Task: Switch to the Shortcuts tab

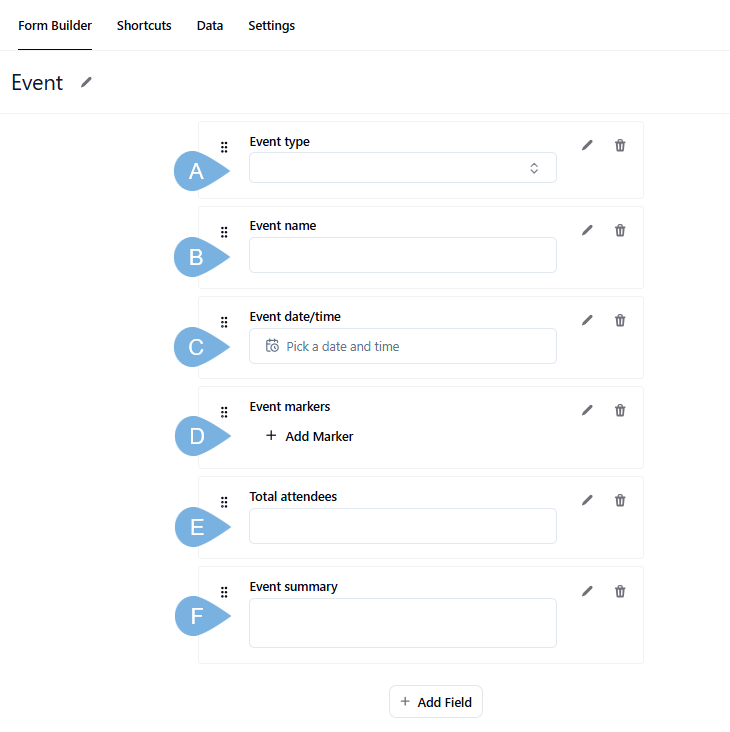Action: [x=144, y=26]
